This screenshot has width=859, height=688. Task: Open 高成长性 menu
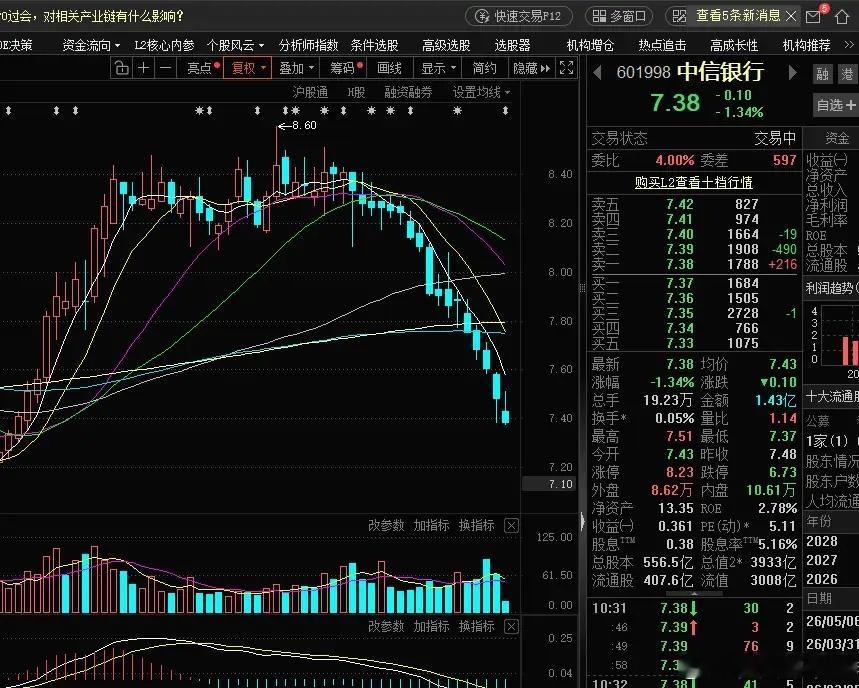point(734,45)
